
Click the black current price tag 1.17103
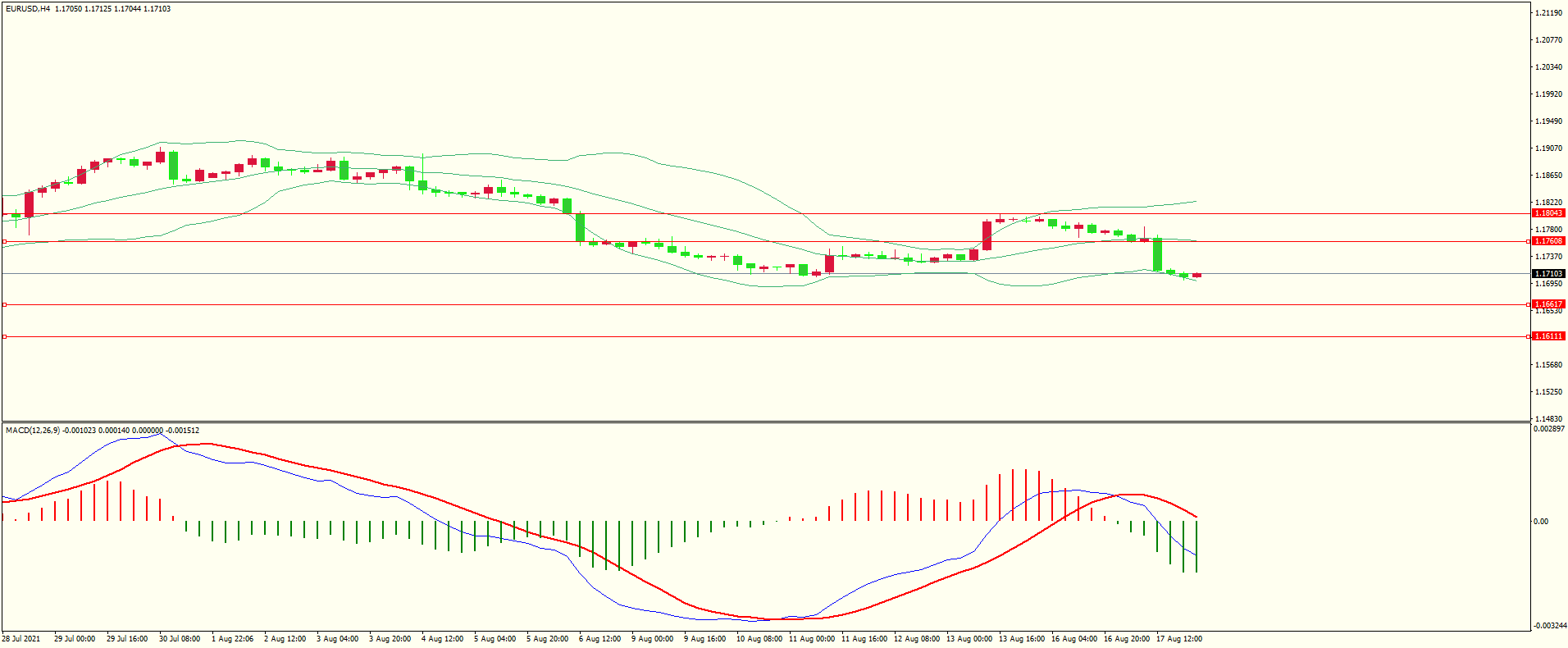1548,274
